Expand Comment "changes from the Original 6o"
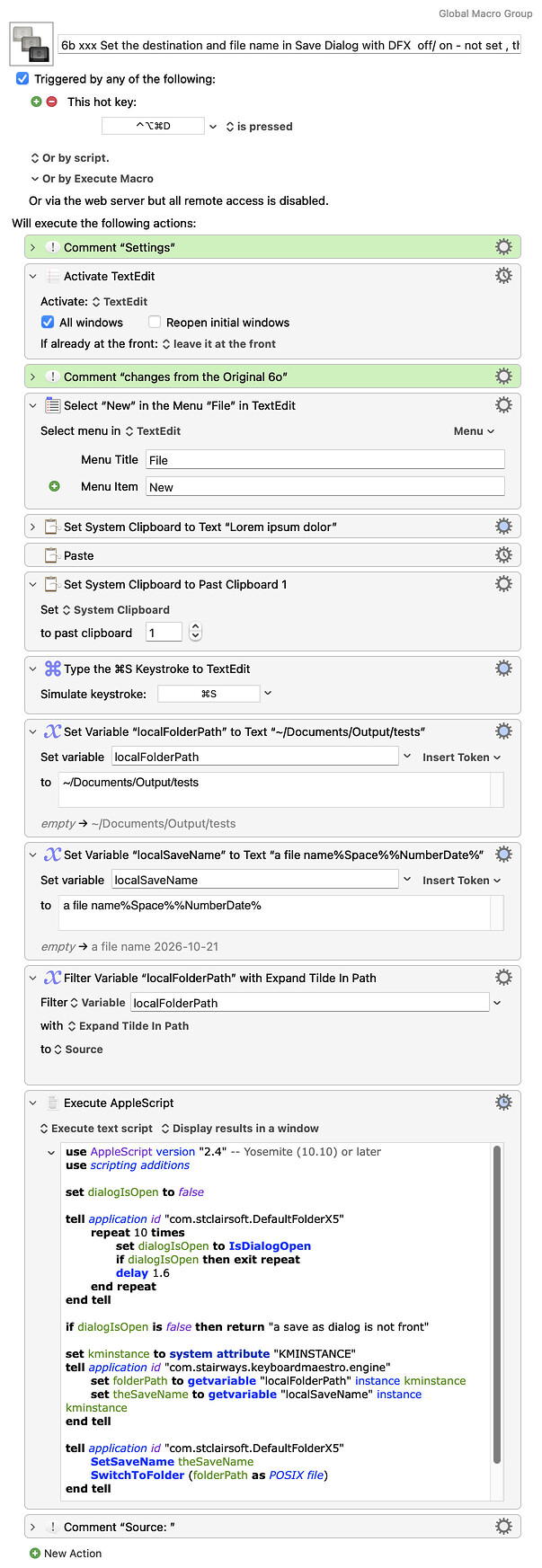Image resolution: width=542 pixels, height=1568 pixels. click(33, 376)
